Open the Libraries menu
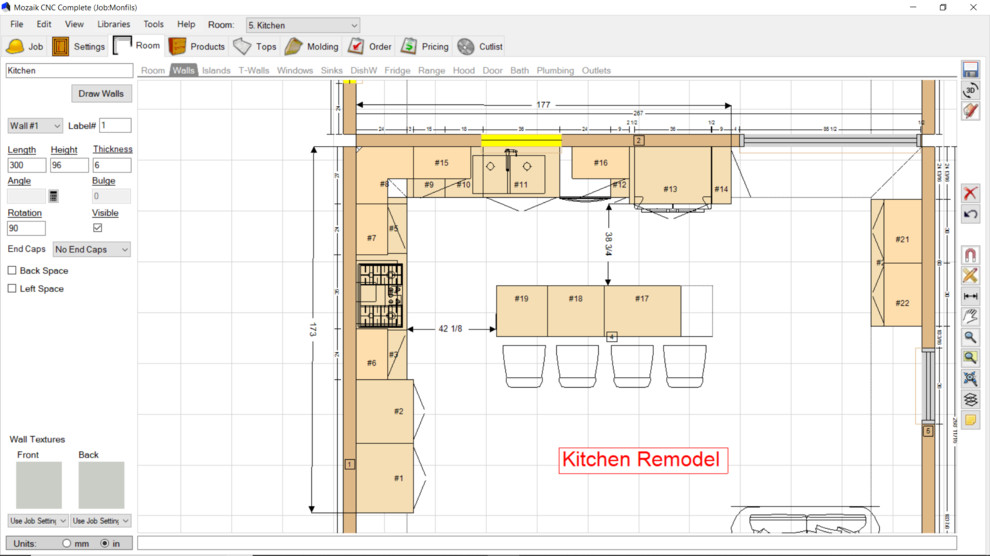Viewport: 990px width, 556px height. pyautogui.click(x=114, y=24)
